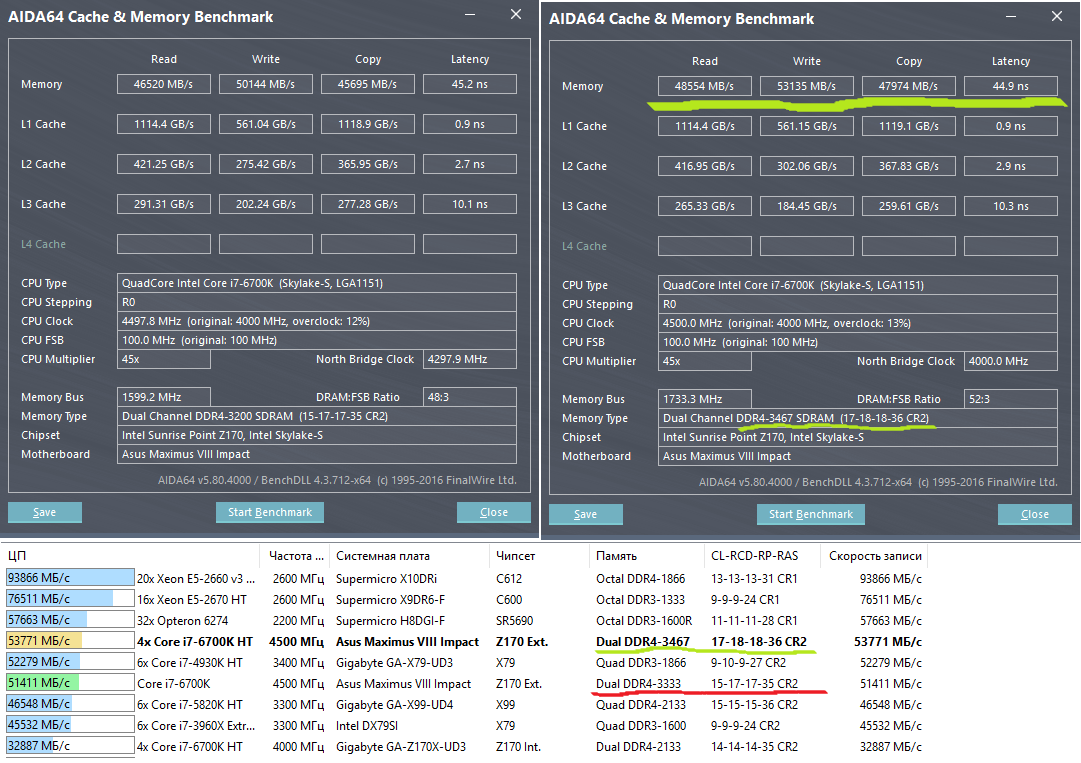Click the Частота column header

tap(295, 556)
